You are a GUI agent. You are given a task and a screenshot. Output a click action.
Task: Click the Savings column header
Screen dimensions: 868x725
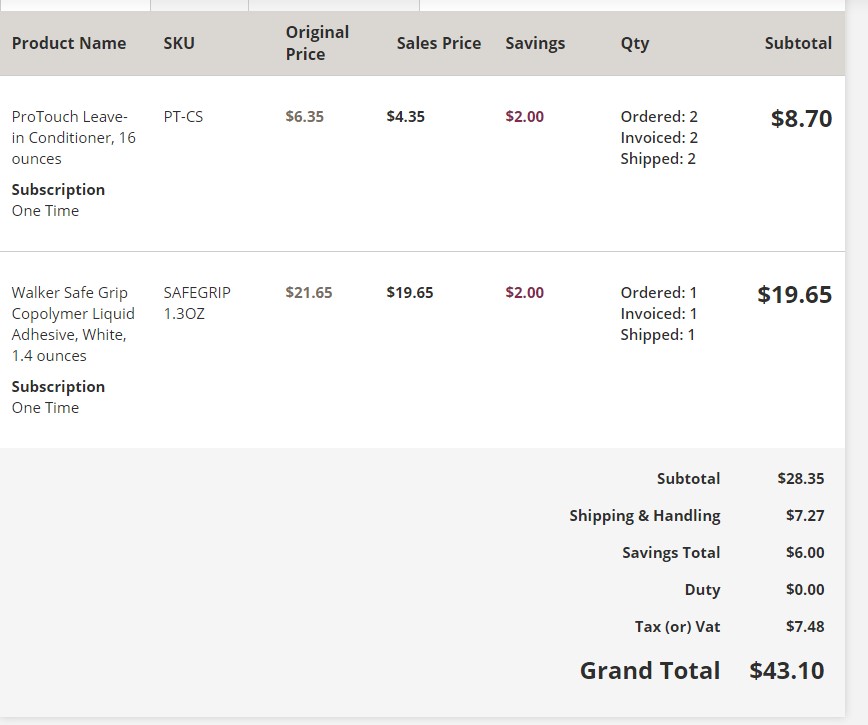click(535, 43)
